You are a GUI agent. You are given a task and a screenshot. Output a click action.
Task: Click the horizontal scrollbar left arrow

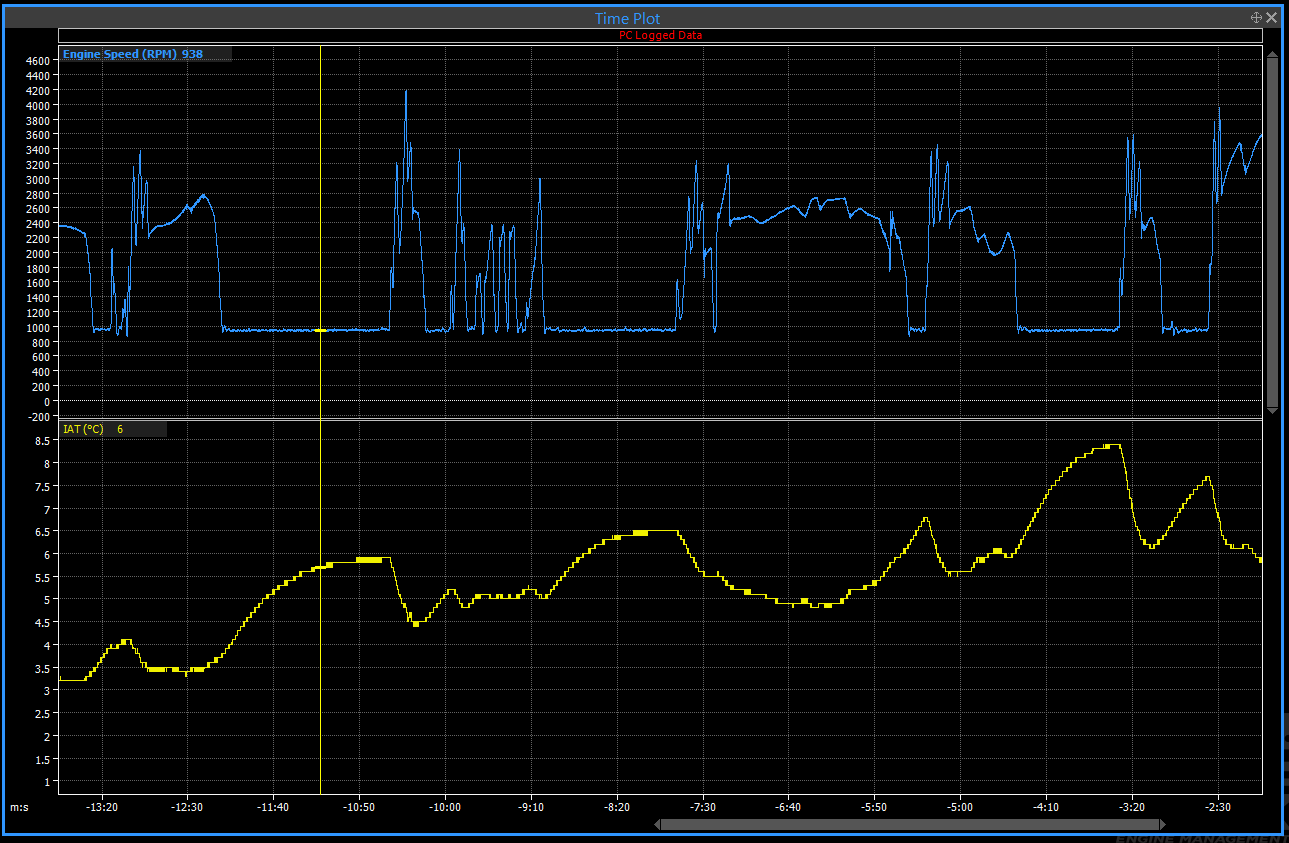(656, 825)
